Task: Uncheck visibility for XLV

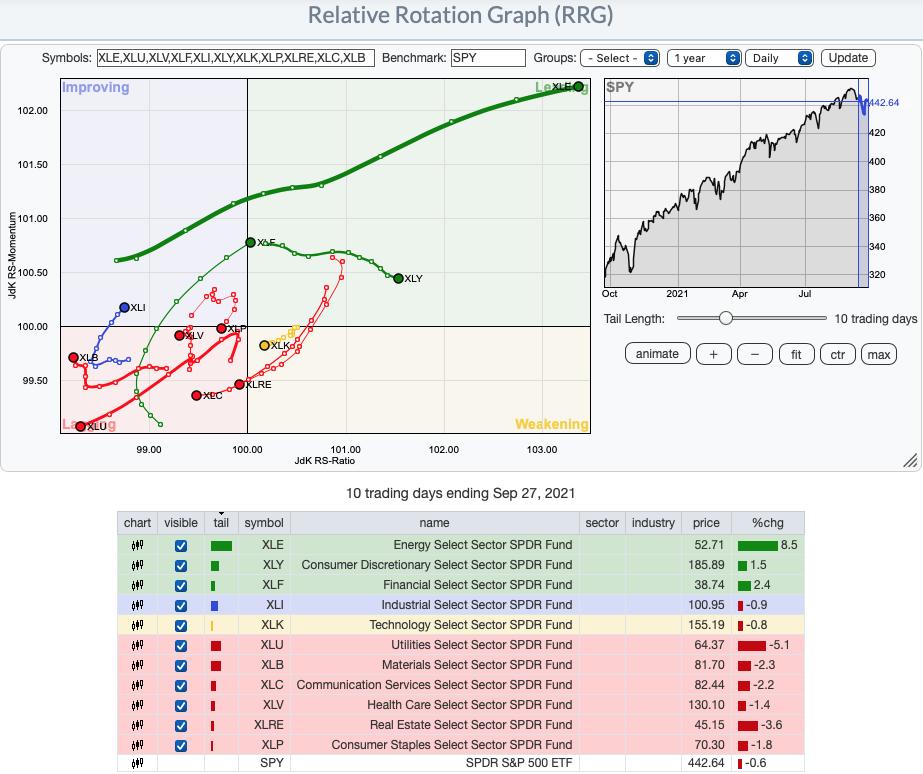Action: [x=181, y=706]
